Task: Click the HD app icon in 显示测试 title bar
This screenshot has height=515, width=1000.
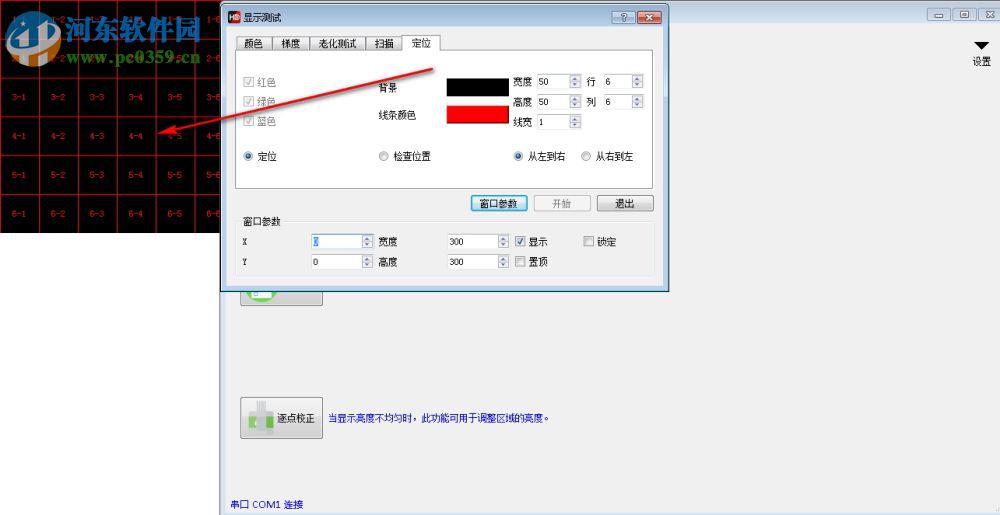Action: tap(235, 17)
